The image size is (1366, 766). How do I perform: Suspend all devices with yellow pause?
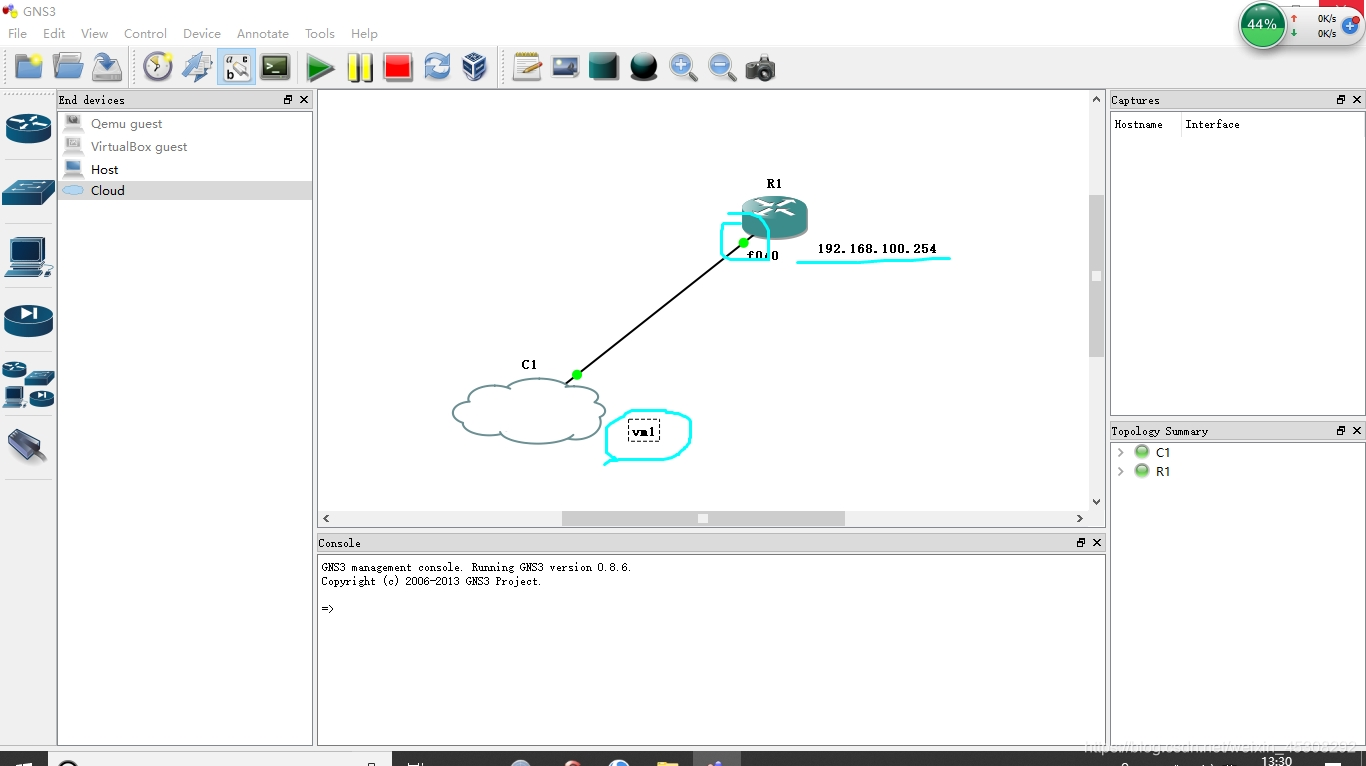point(359,67)
